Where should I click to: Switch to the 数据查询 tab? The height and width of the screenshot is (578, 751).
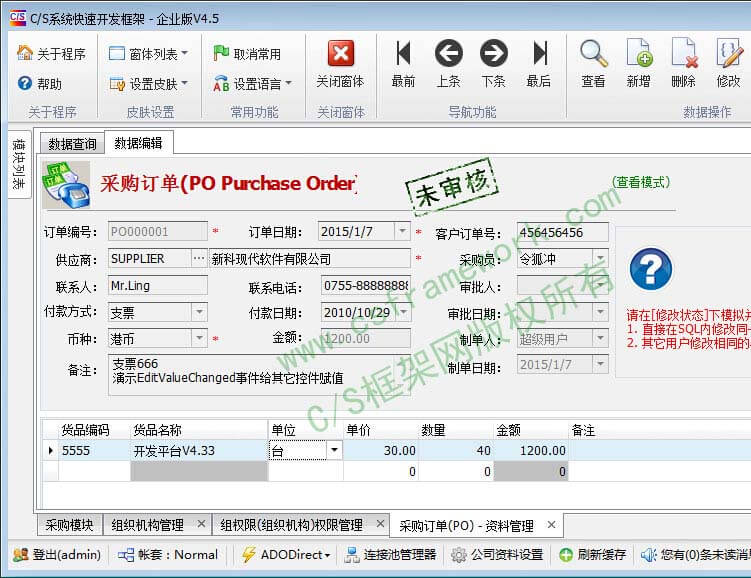(72, 144)
